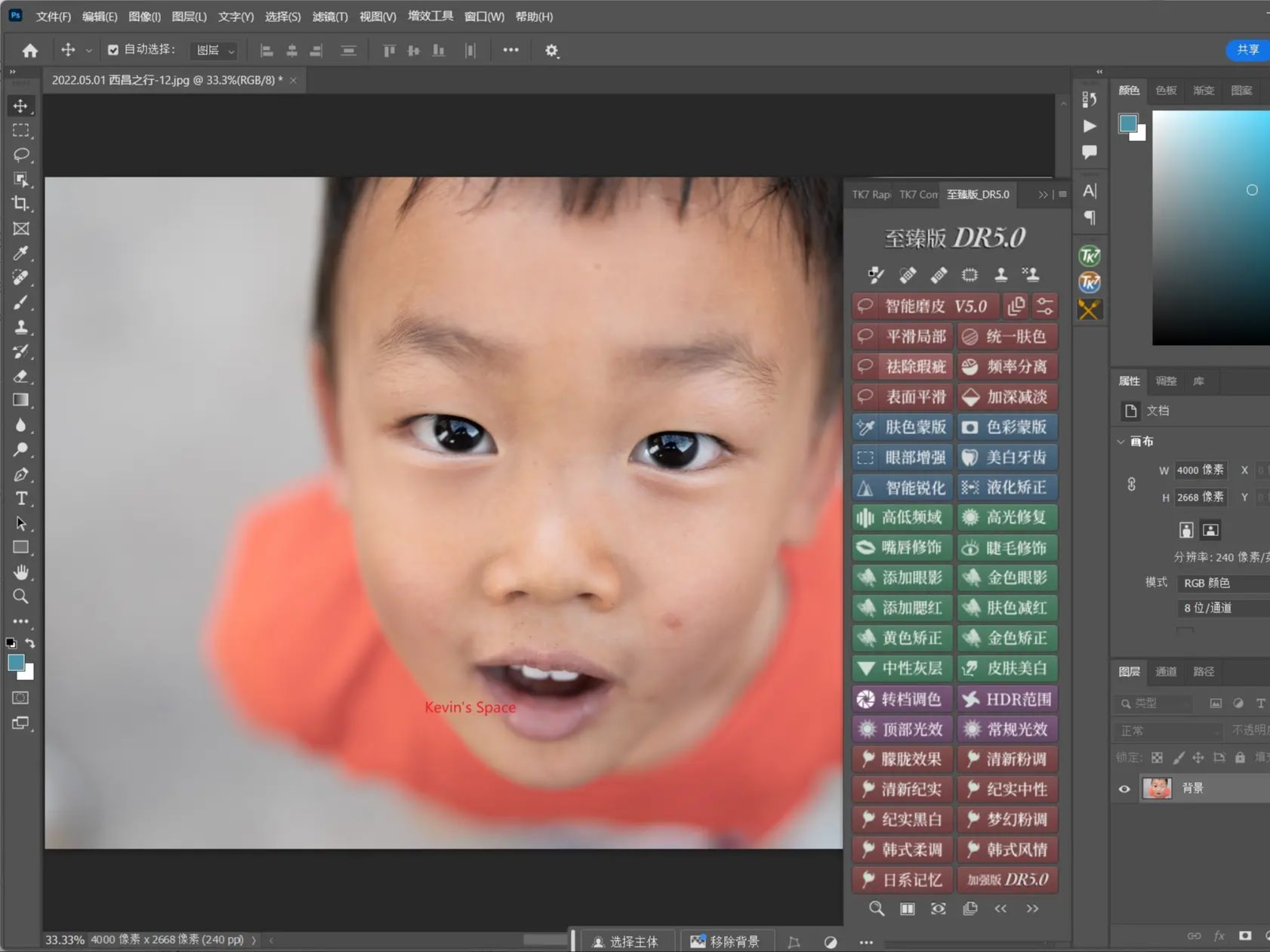Viewport: 1270px width, 952px height.
Task: Select the Crop tool
Action: (x=20, y=204)
